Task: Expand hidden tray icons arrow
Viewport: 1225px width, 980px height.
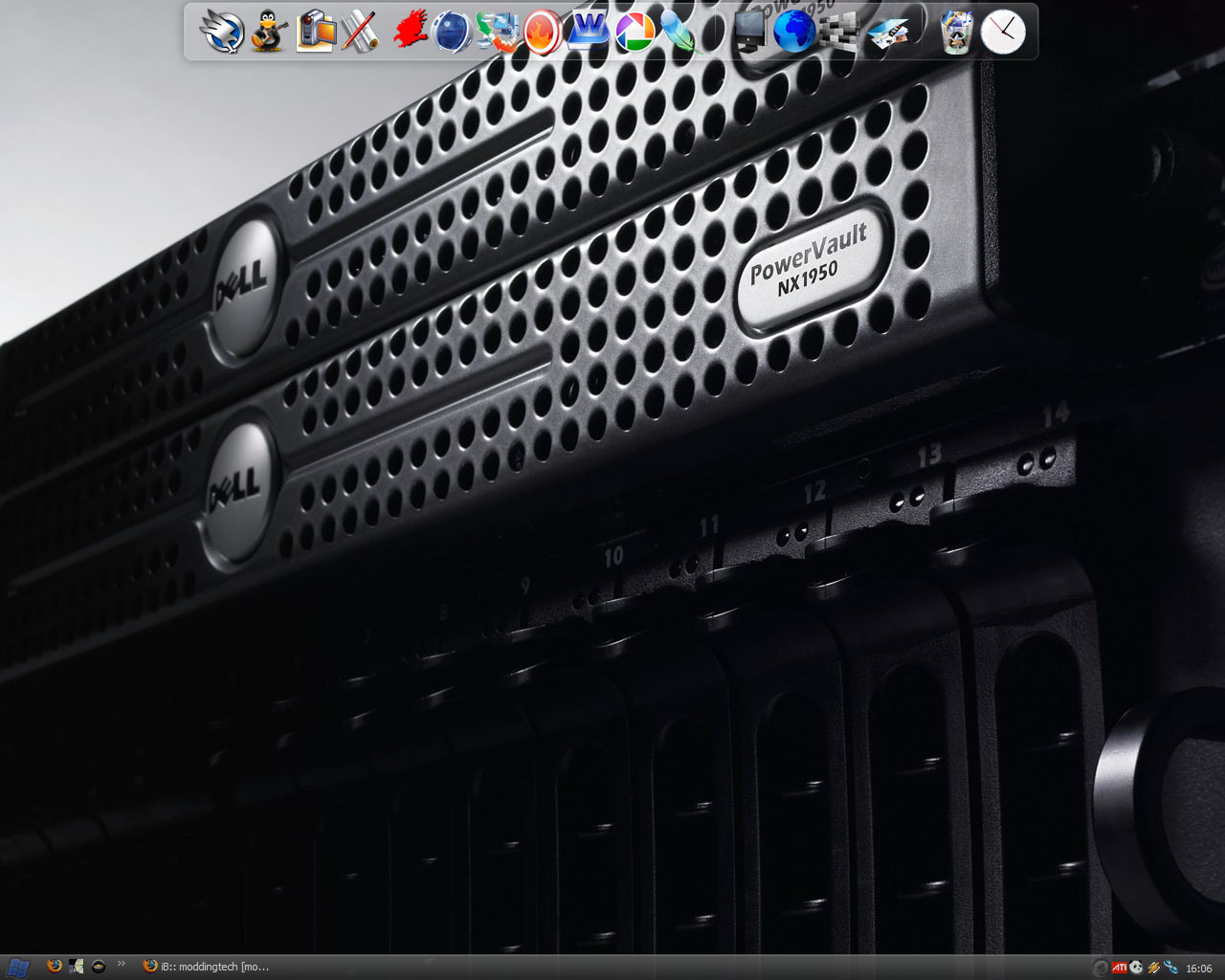Action: (x=1101, y=968)
